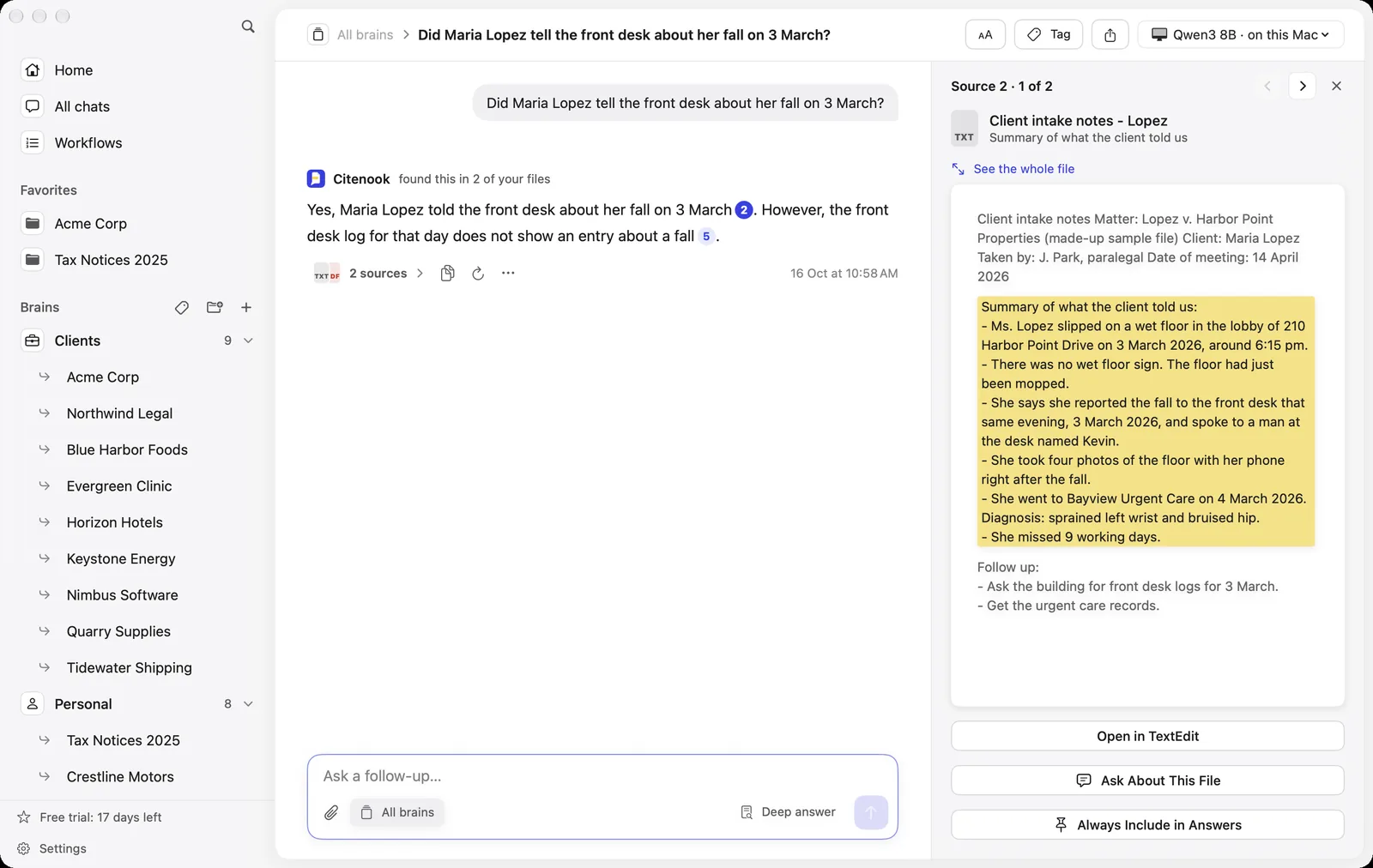Collapse the Clients brain group chevron
Image resolution: width=1373 pixels, height=868 pixels.
pos(249,341)
